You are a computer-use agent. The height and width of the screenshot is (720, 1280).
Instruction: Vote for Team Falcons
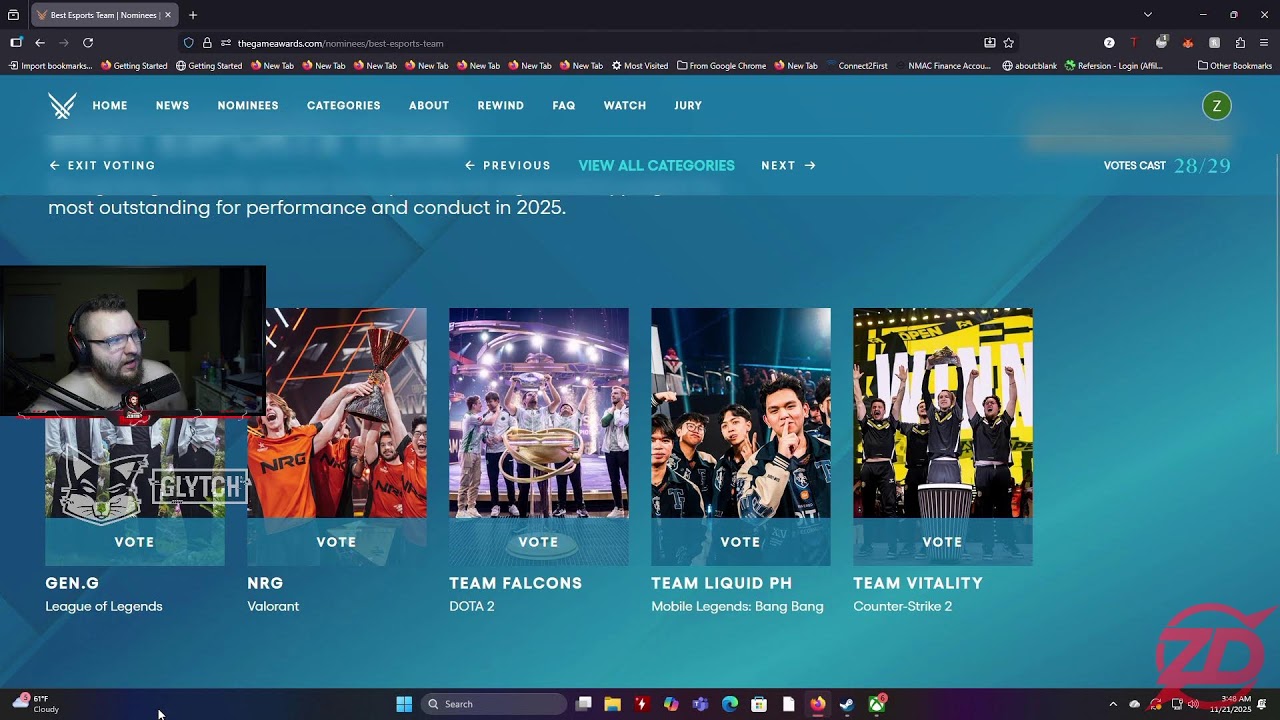[x=539, y=542]
